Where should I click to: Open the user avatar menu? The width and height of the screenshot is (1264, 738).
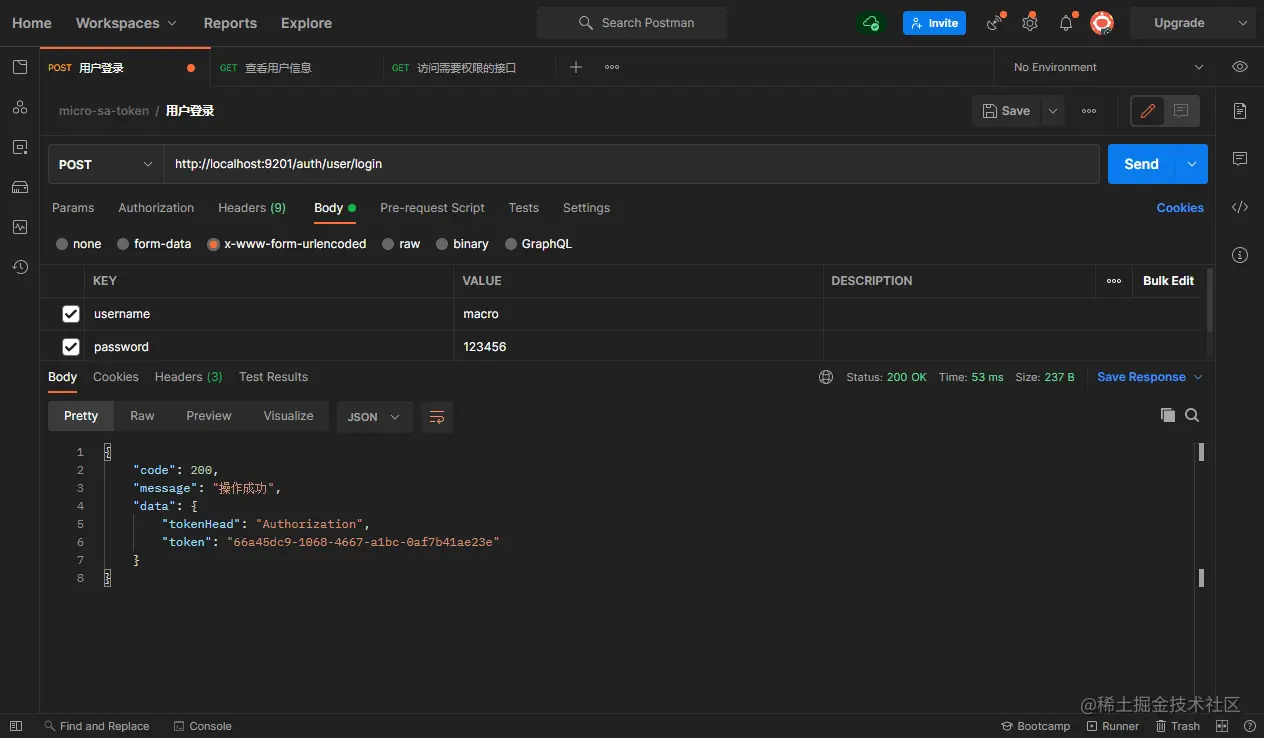tap(1101, 23)
